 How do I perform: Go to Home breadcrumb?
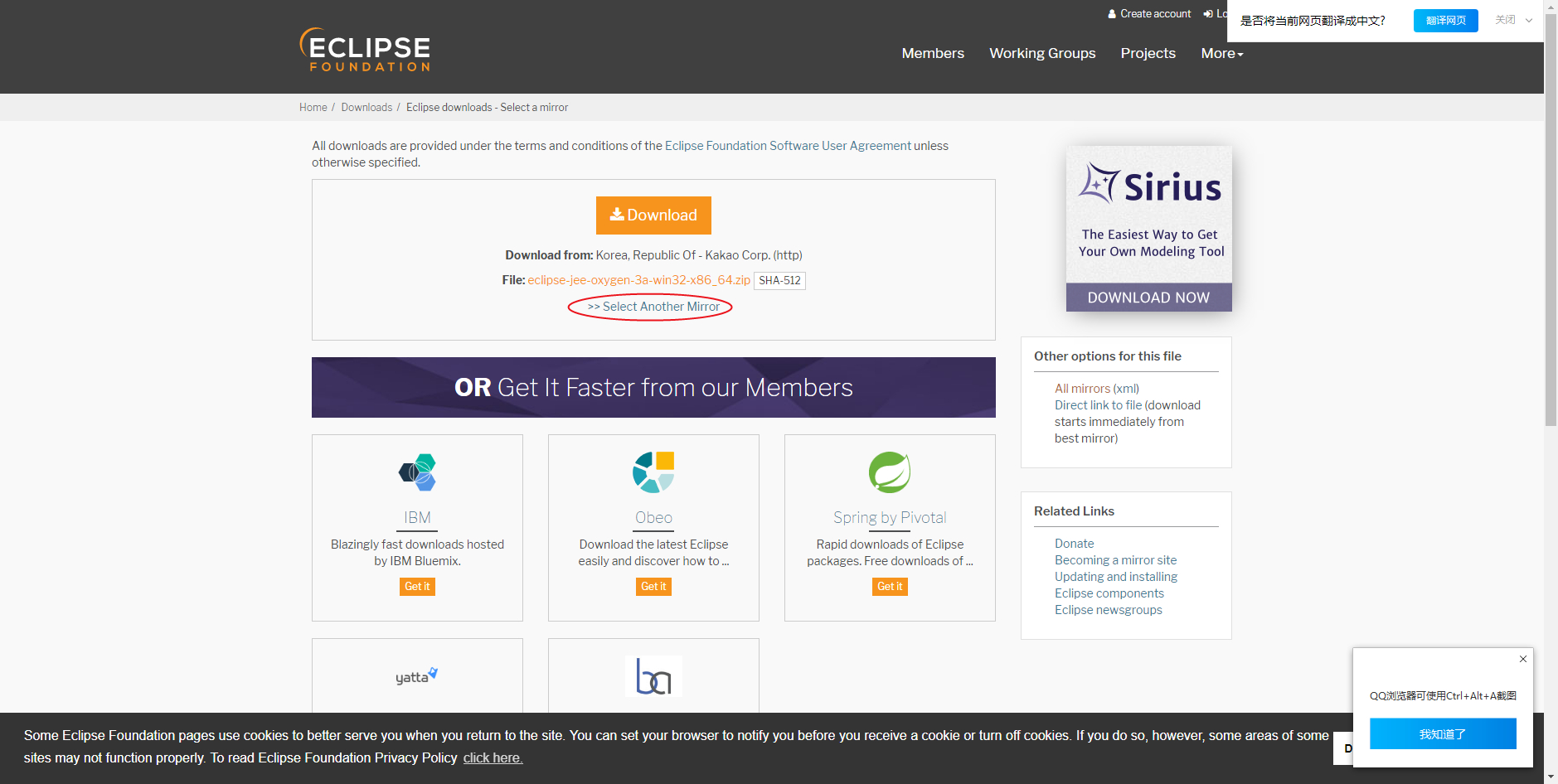(x=313, y=108)
